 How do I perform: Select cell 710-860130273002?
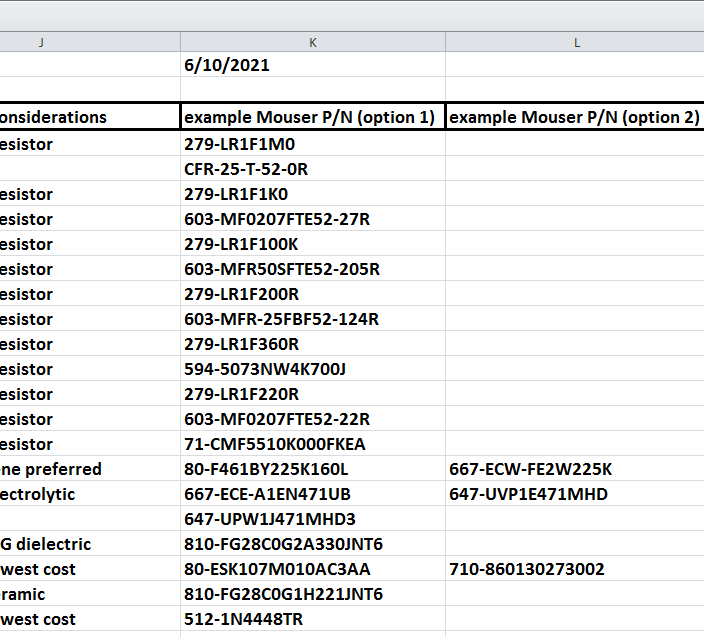coord(575,569)
